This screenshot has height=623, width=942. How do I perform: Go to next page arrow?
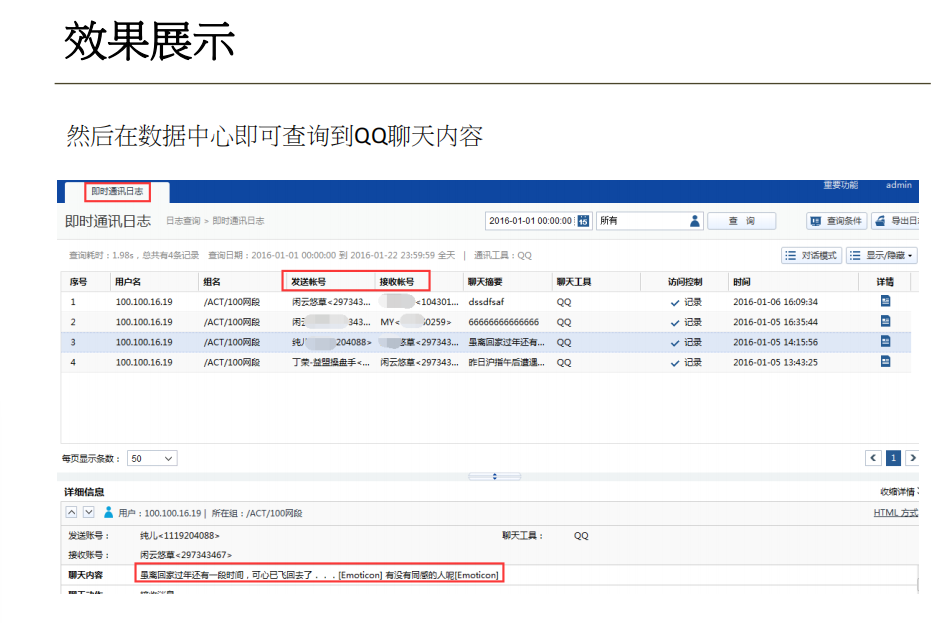point(913,458)
